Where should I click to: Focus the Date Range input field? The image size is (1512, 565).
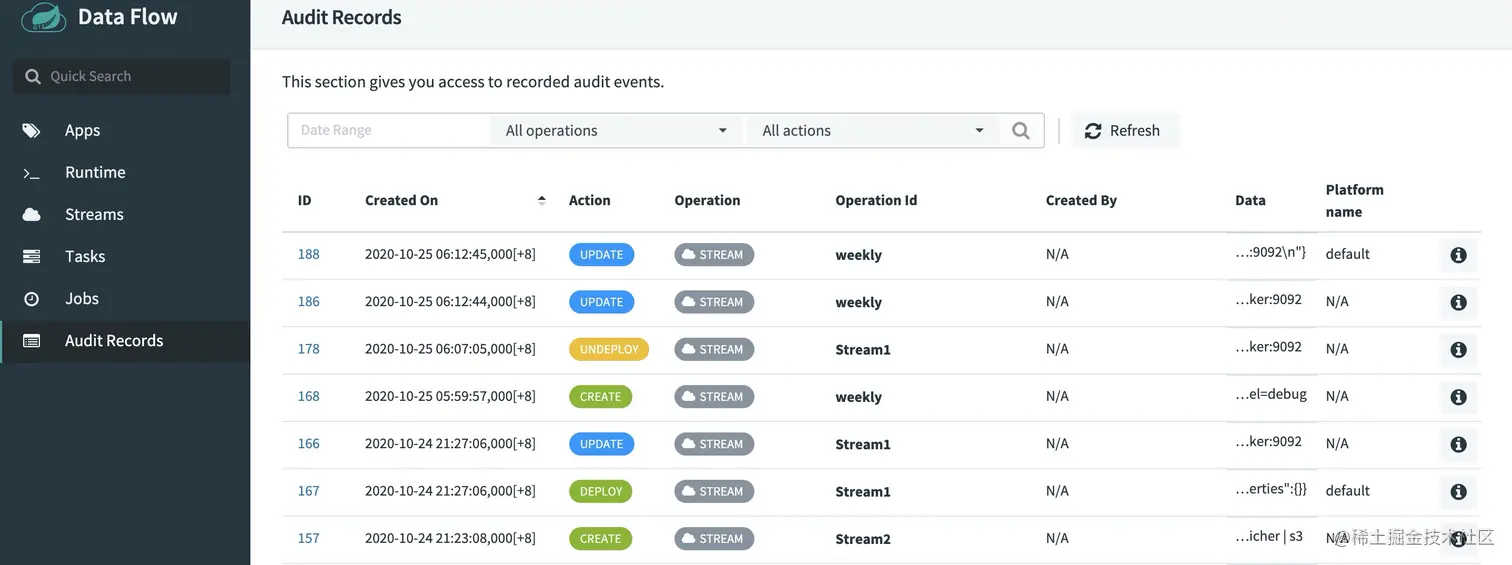click(x=389, y=130)
